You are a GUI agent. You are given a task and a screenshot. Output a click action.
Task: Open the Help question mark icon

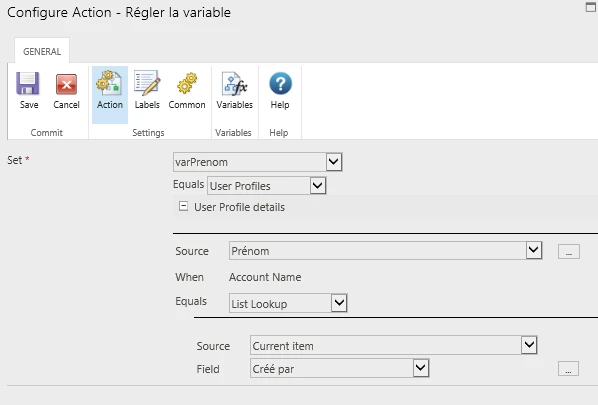point(280,84)
